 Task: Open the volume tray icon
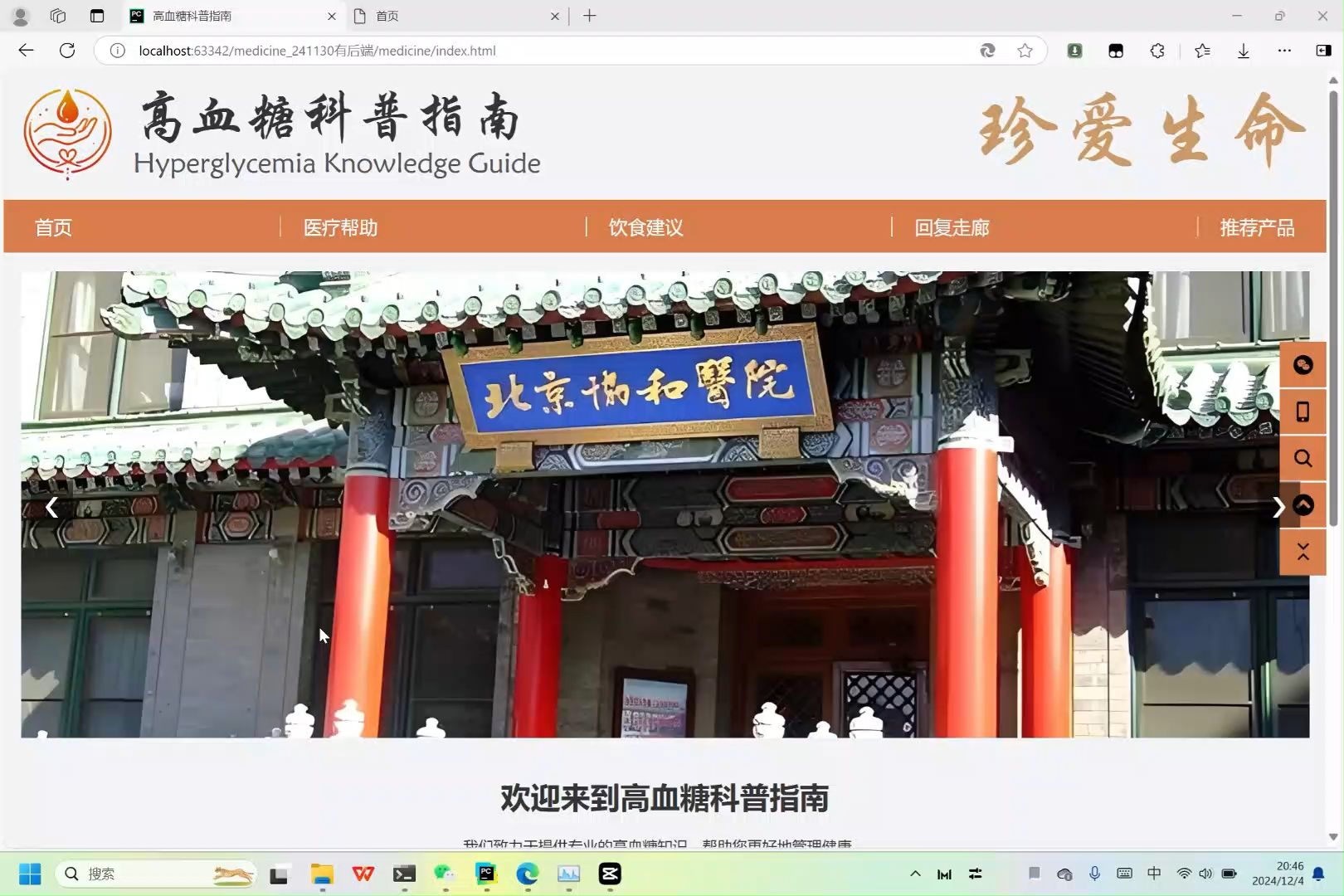[x=1205, y=874]
